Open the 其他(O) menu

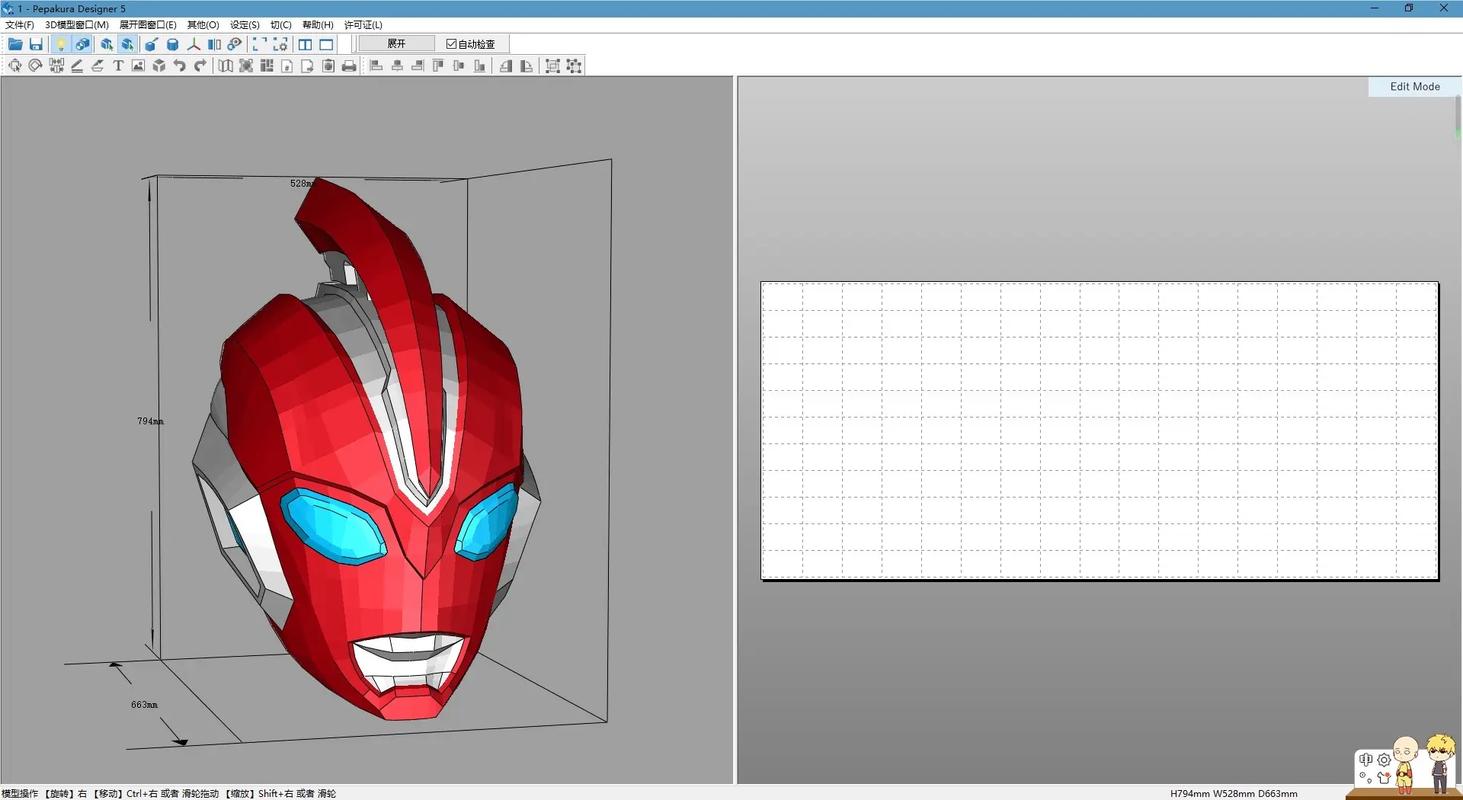(203, 25)
